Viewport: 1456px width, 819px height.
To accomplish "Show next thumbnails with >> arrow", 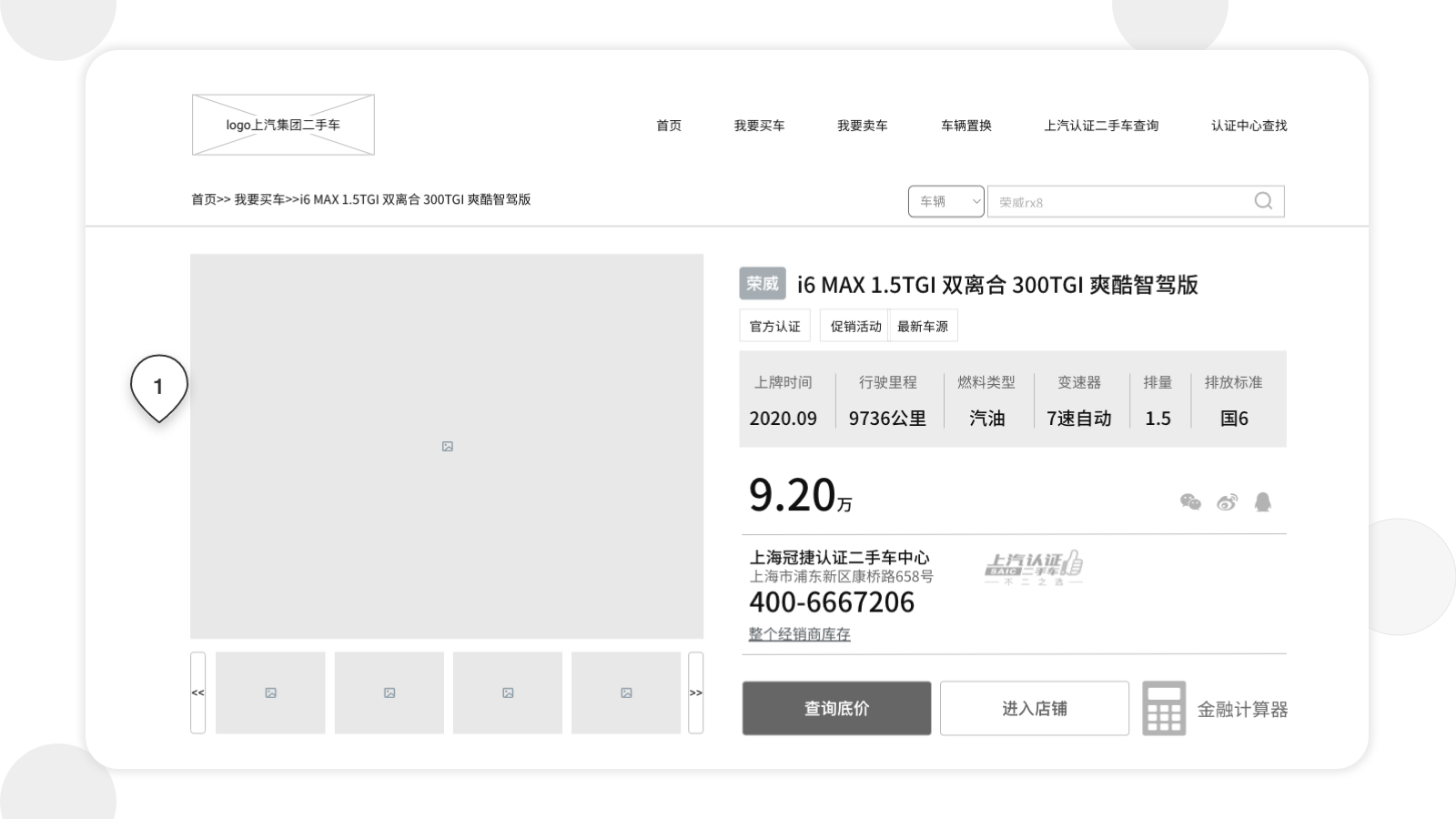I will coord(696,693).
